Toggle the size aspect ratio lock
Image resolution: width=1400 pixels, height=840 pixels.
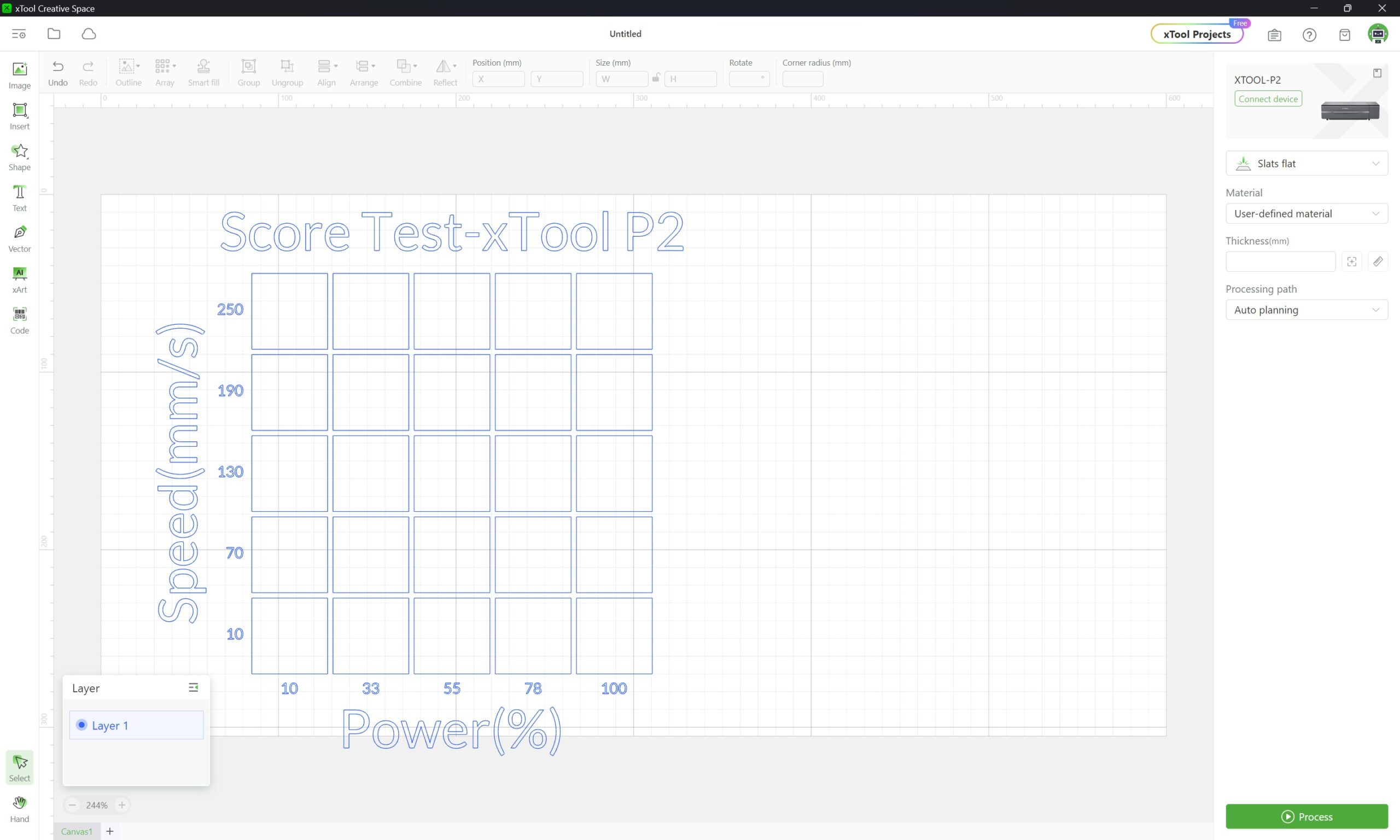[656, 78]
